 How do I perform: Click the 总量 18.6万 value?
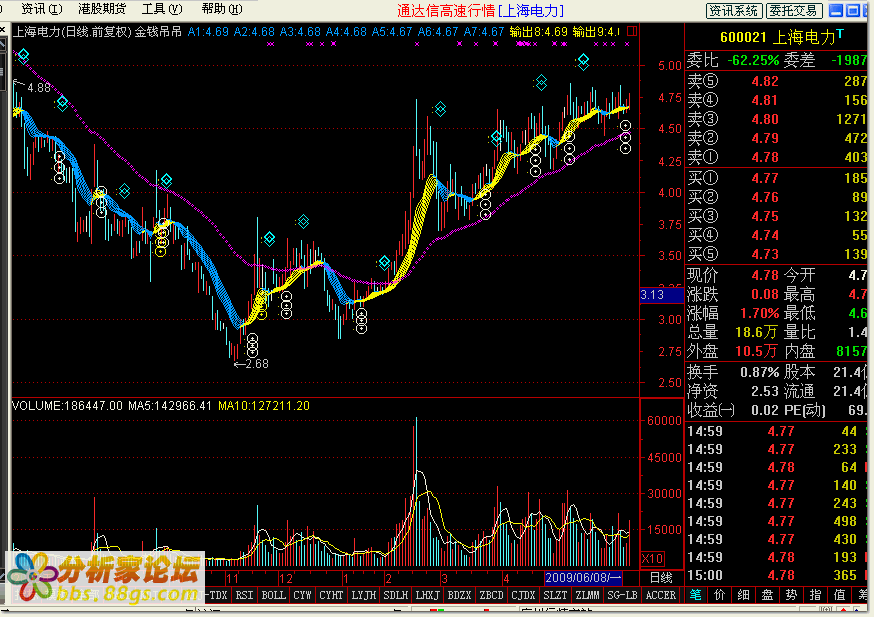[x=756, y=332]
